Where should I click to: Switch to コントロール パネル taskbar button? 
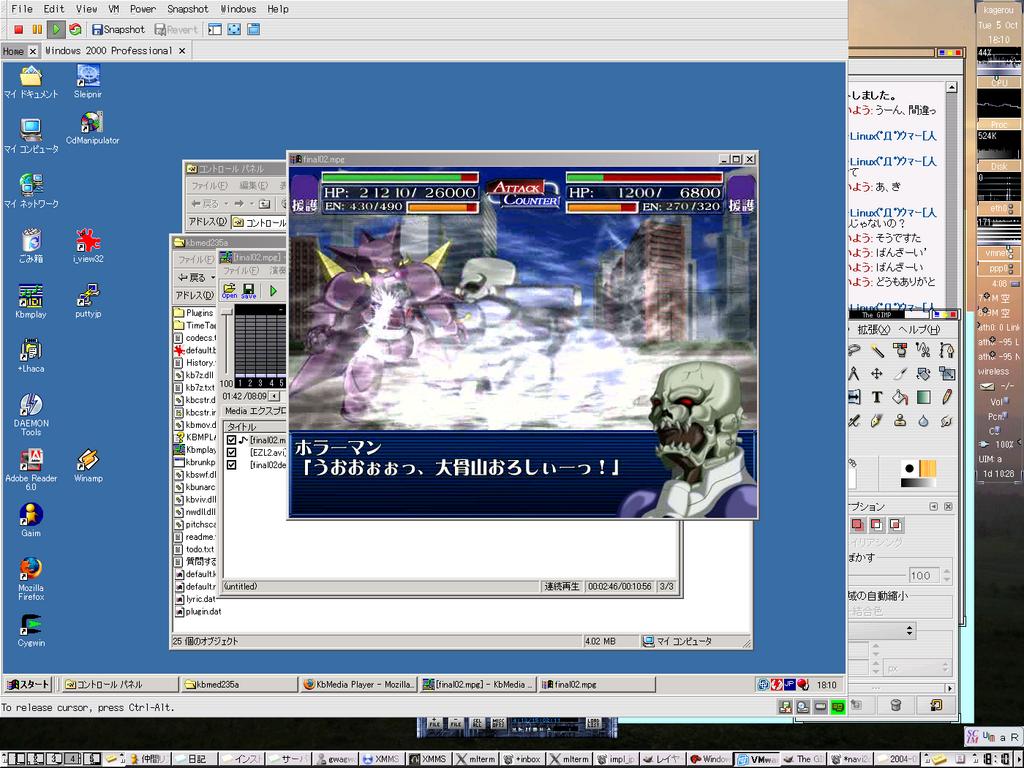coord(120,684)
